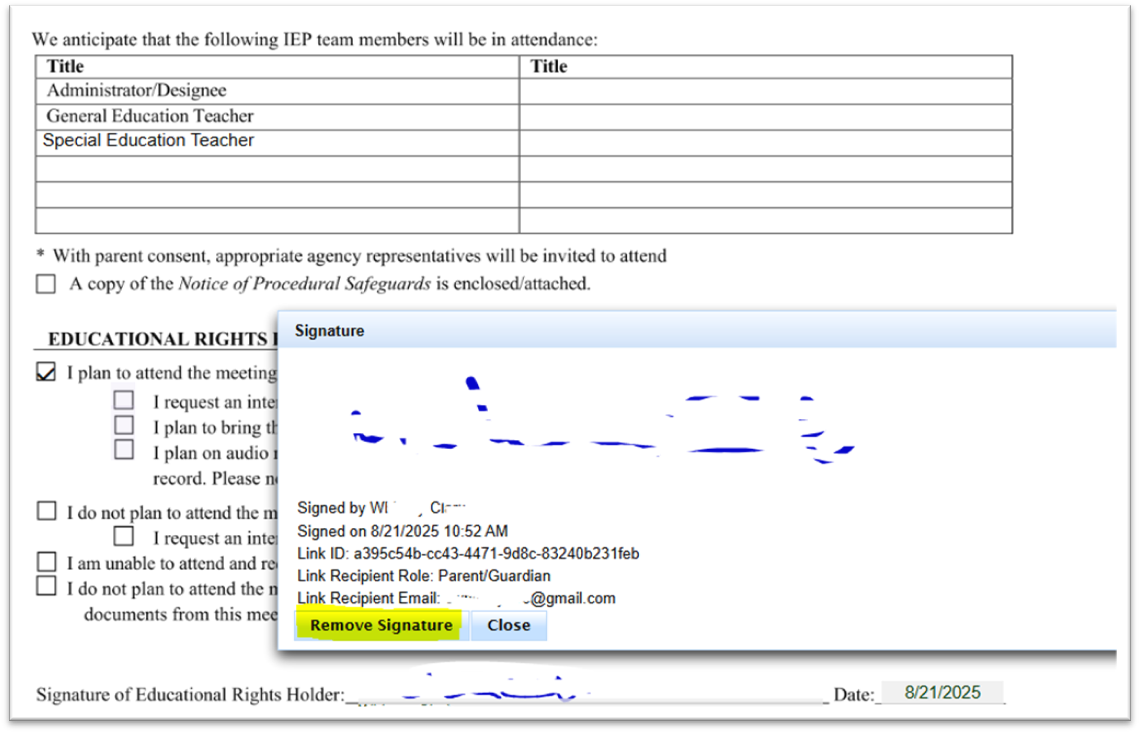Click the 'Administrator/Designee' table cell

tap(277, 91)
